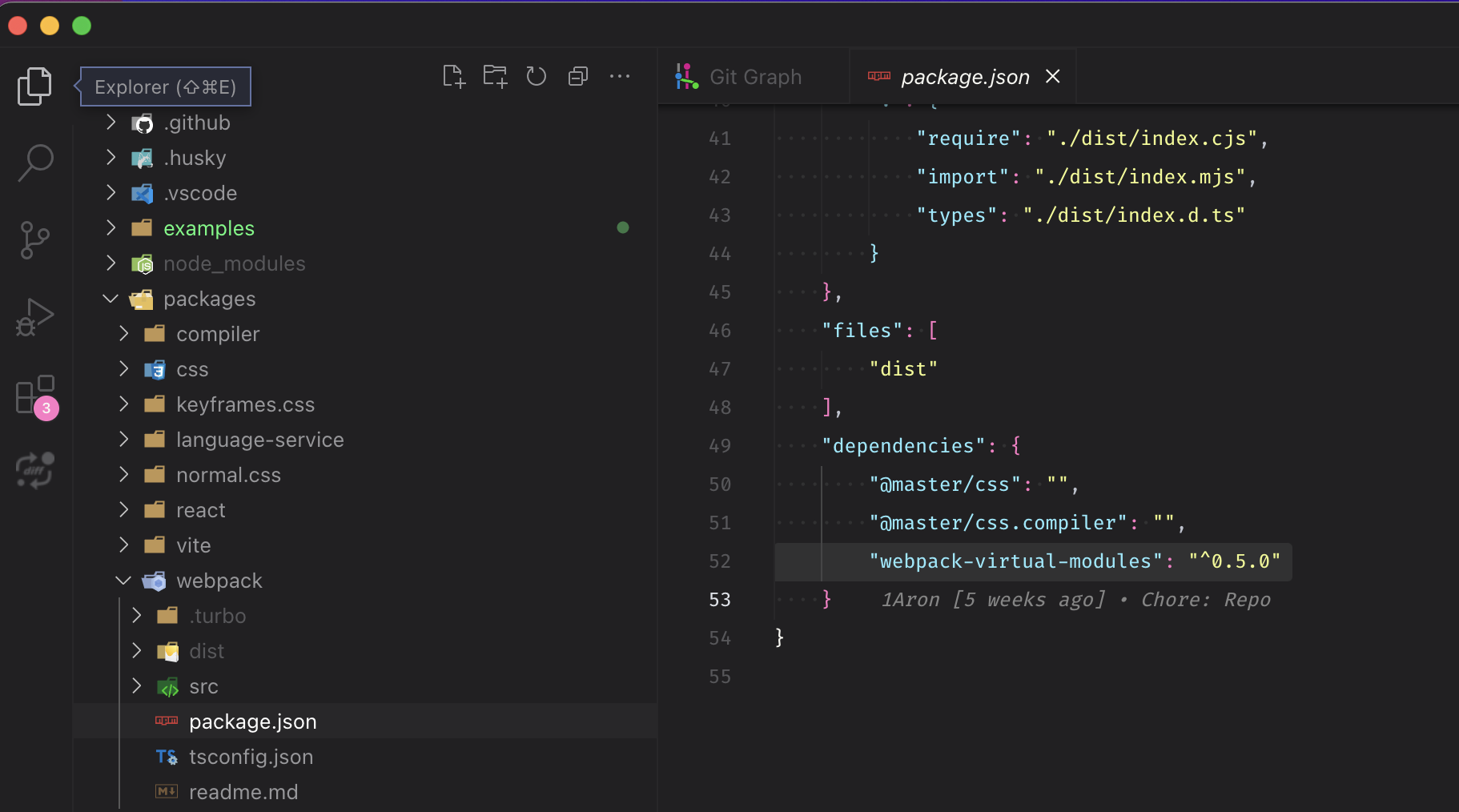
Task: Open the Search panel
Action: pos(34,161)
